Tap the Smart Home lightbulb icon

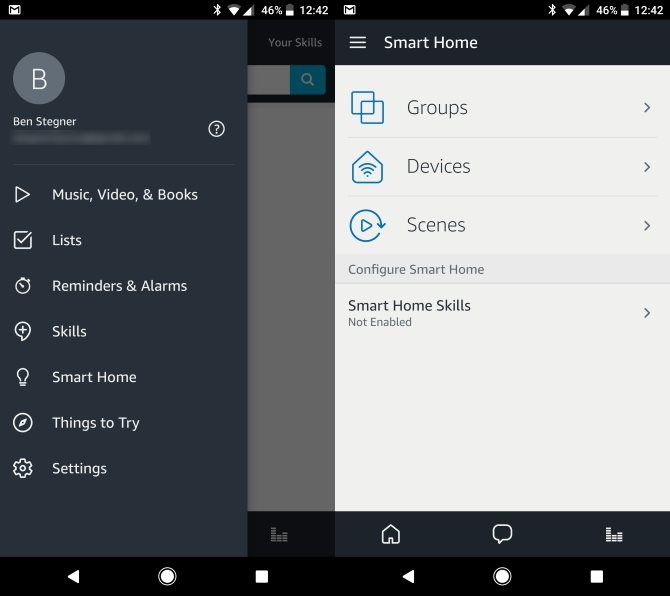[23, 377]
